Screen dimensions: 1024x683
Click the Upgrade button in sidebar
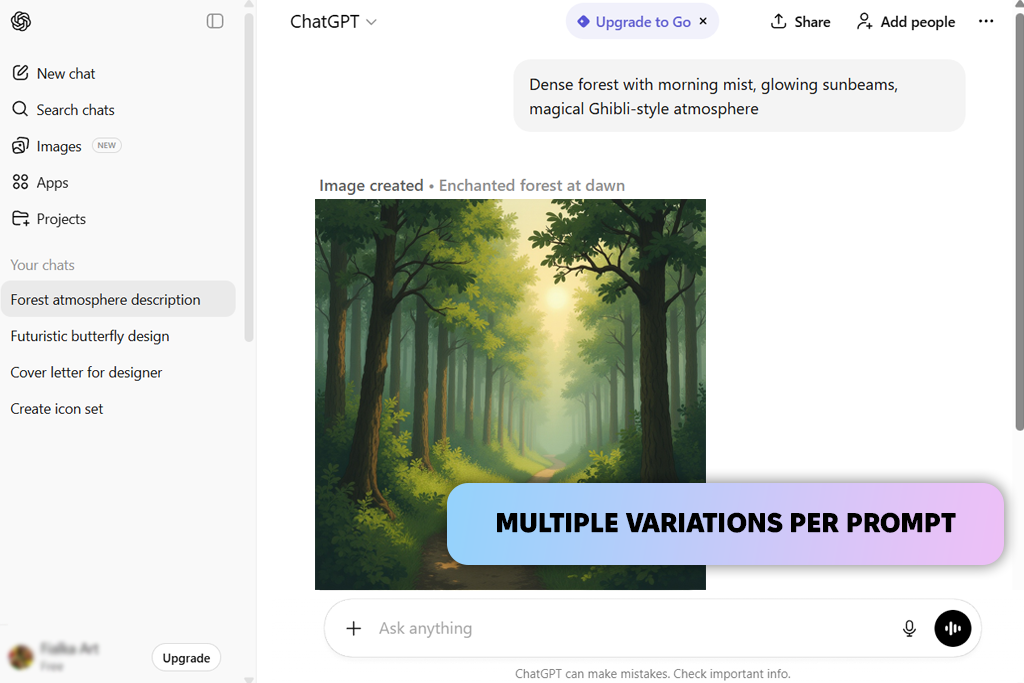pyautogui.click(x=186, y=658)
